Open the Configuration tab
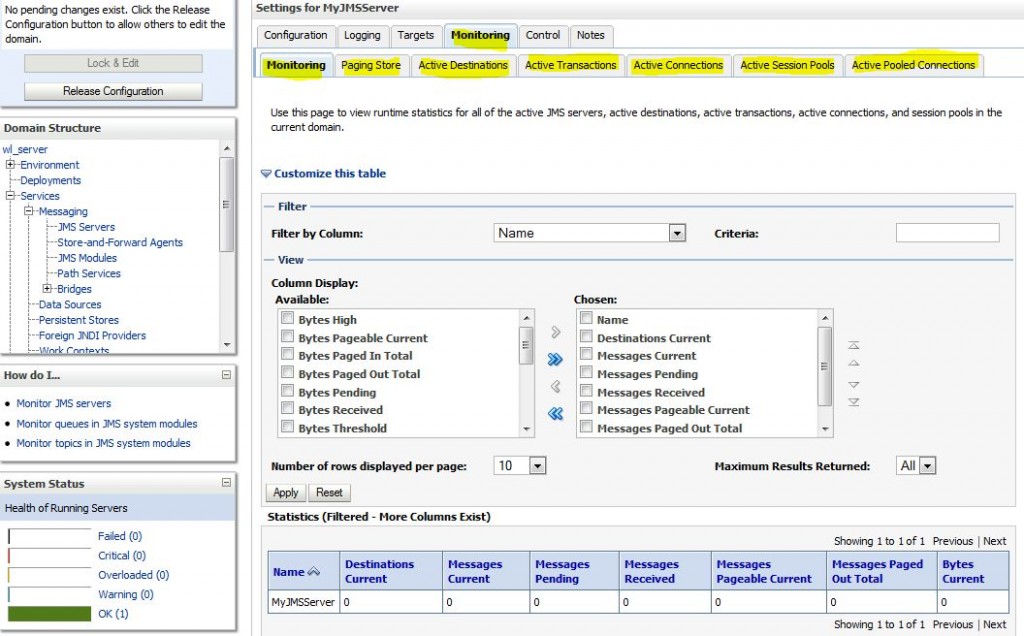This screenshot has height=636, width=1024. [x=296, y=35]
